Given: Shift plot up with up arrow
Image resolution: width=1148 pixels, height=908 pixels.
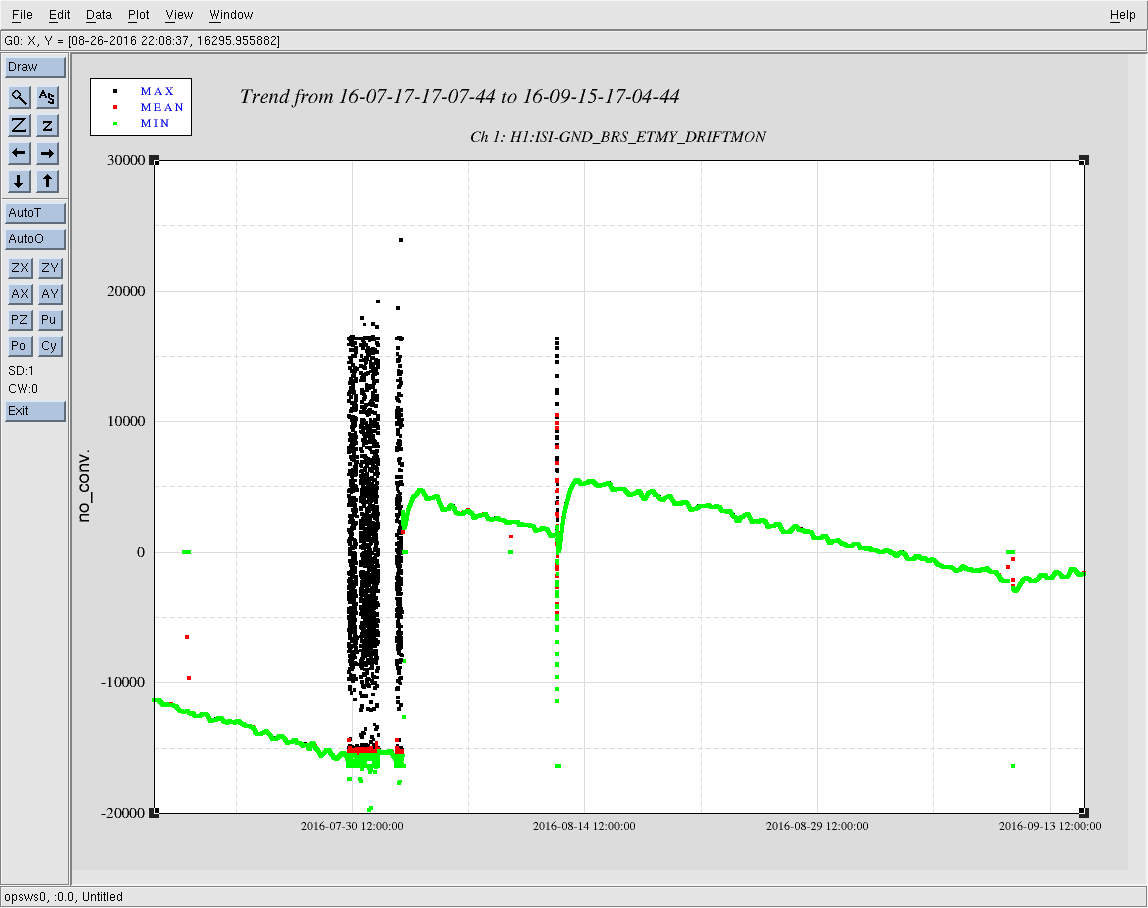Looking at the screenshot, I should coord(47,181).
